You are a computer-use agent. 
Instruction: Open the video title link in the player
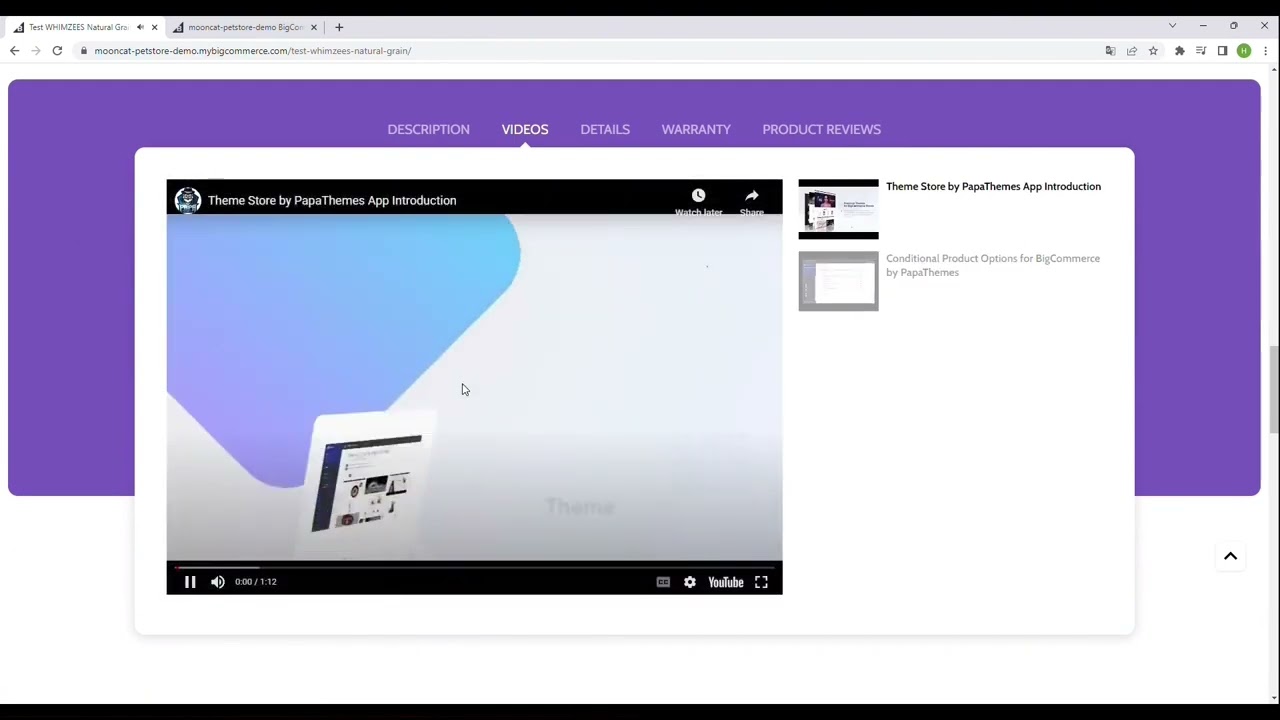click(x=332, y=200)
